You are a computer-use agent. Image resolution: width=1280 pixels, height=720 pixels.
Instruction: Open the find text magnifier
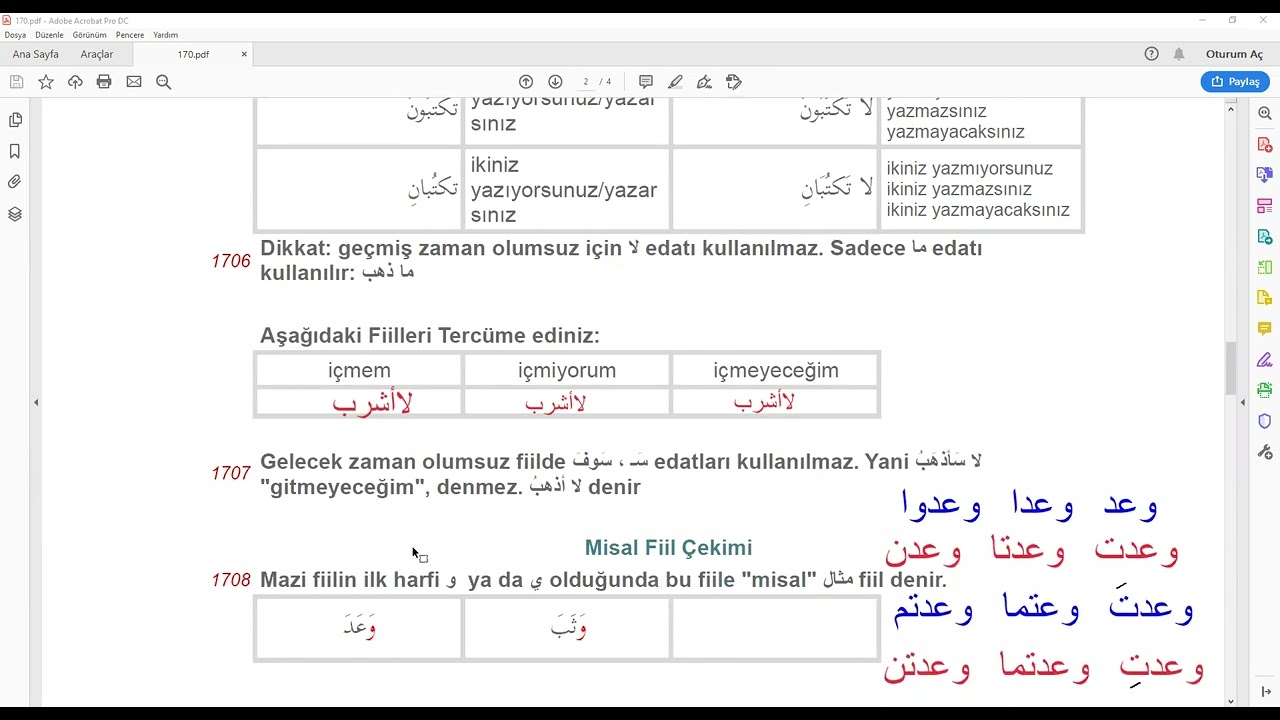coord(163,82)
